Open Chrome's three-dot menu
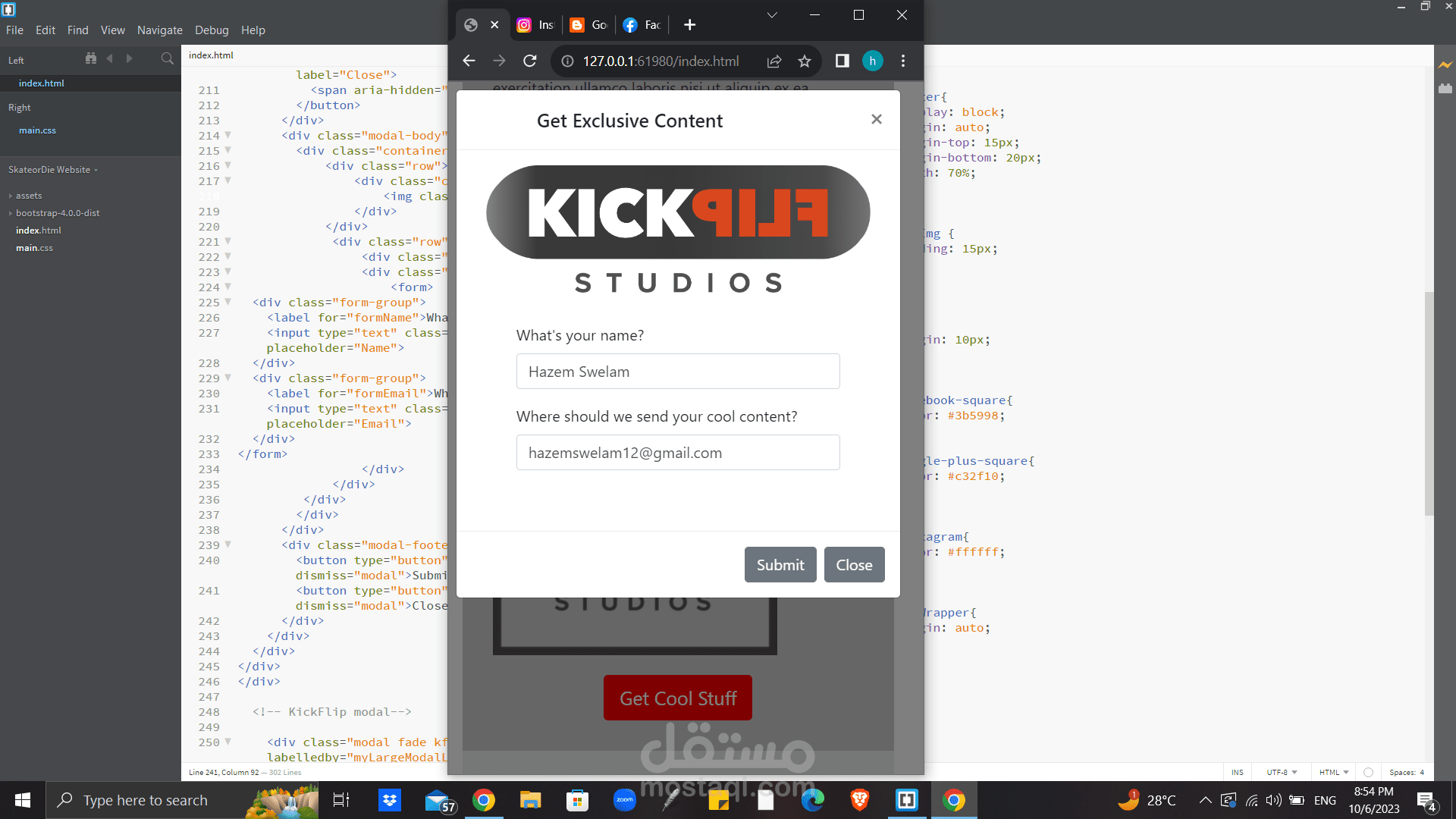 tap(903, 61)
